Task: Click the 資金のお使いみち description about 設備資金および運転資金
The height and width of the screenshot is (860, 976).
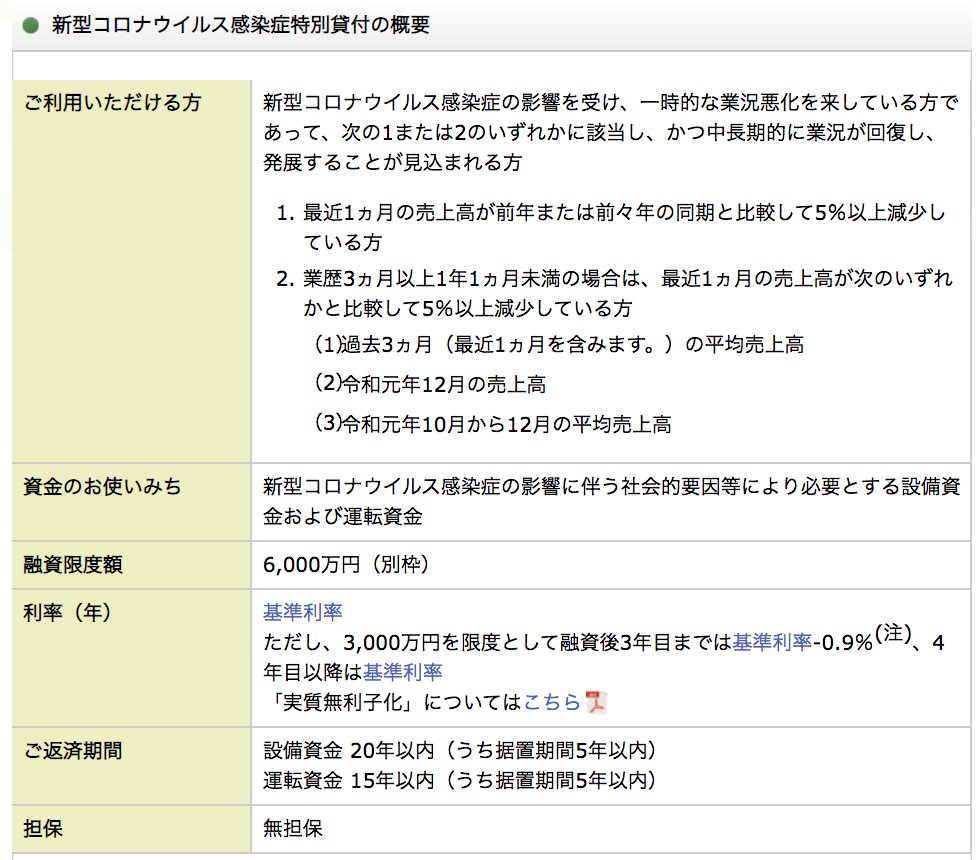Action: (x=612, y=501)
